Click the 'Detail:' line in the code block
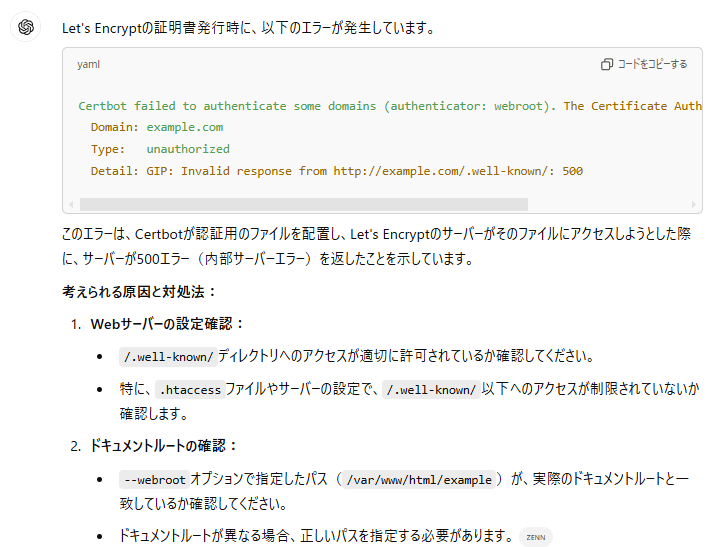Screen dimensions: 715x547 [x=337, y=171]
